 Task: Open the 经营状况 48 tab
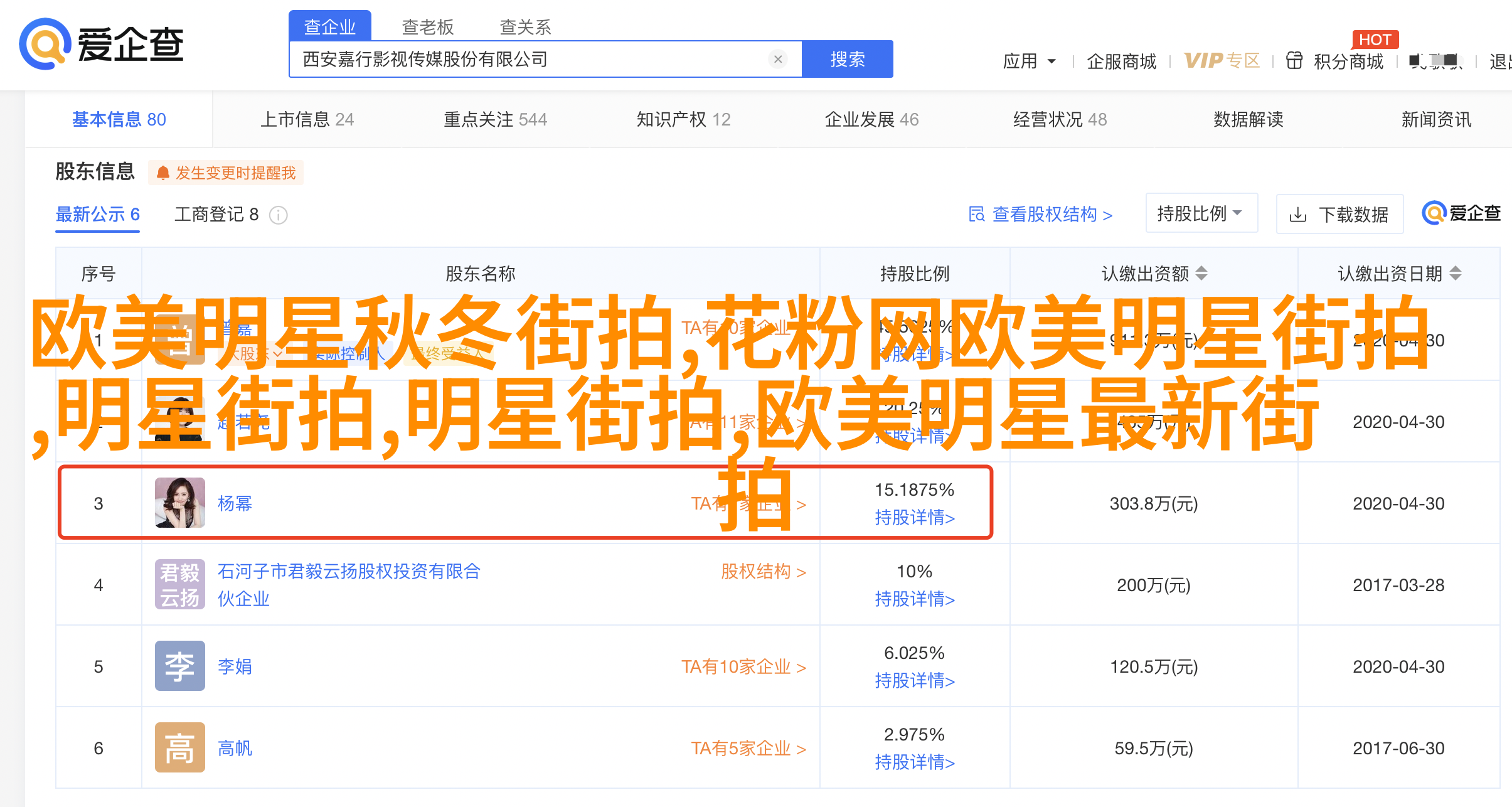pyautogui.click(x=1060, y=119)
